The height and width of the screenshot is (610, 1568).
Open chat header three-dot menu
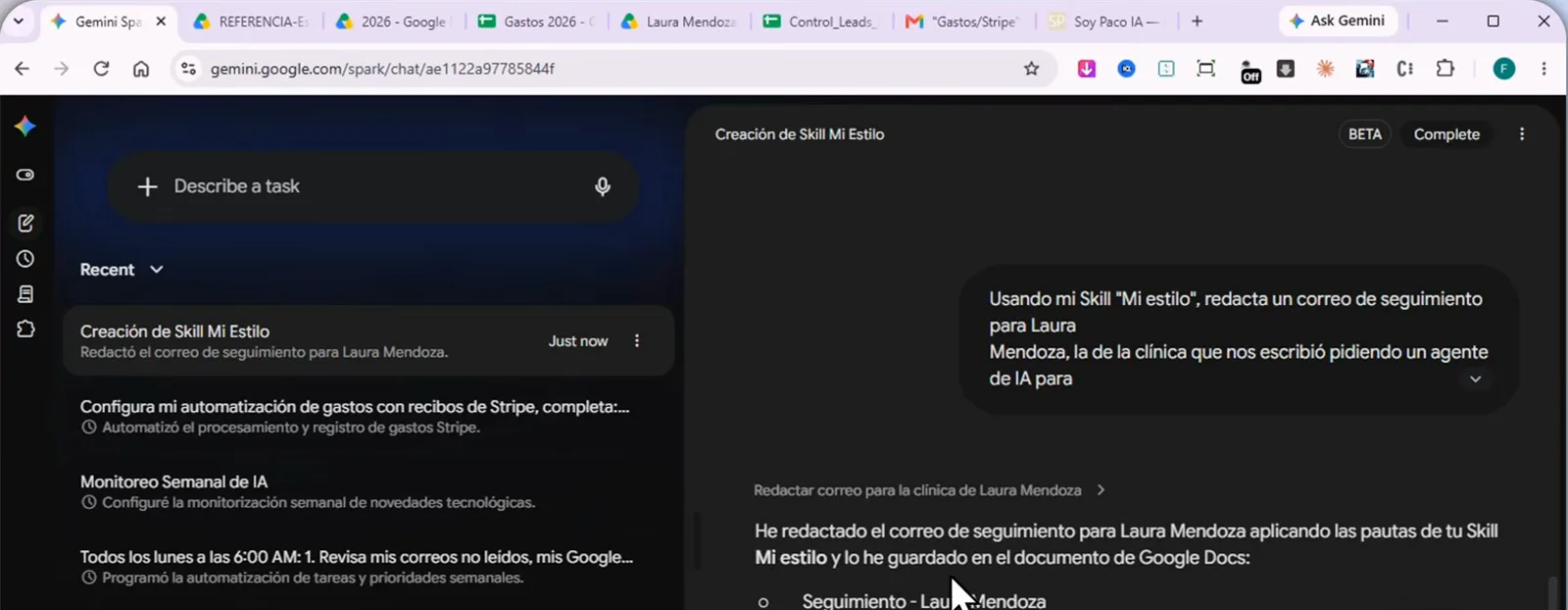pos(1522,134)
